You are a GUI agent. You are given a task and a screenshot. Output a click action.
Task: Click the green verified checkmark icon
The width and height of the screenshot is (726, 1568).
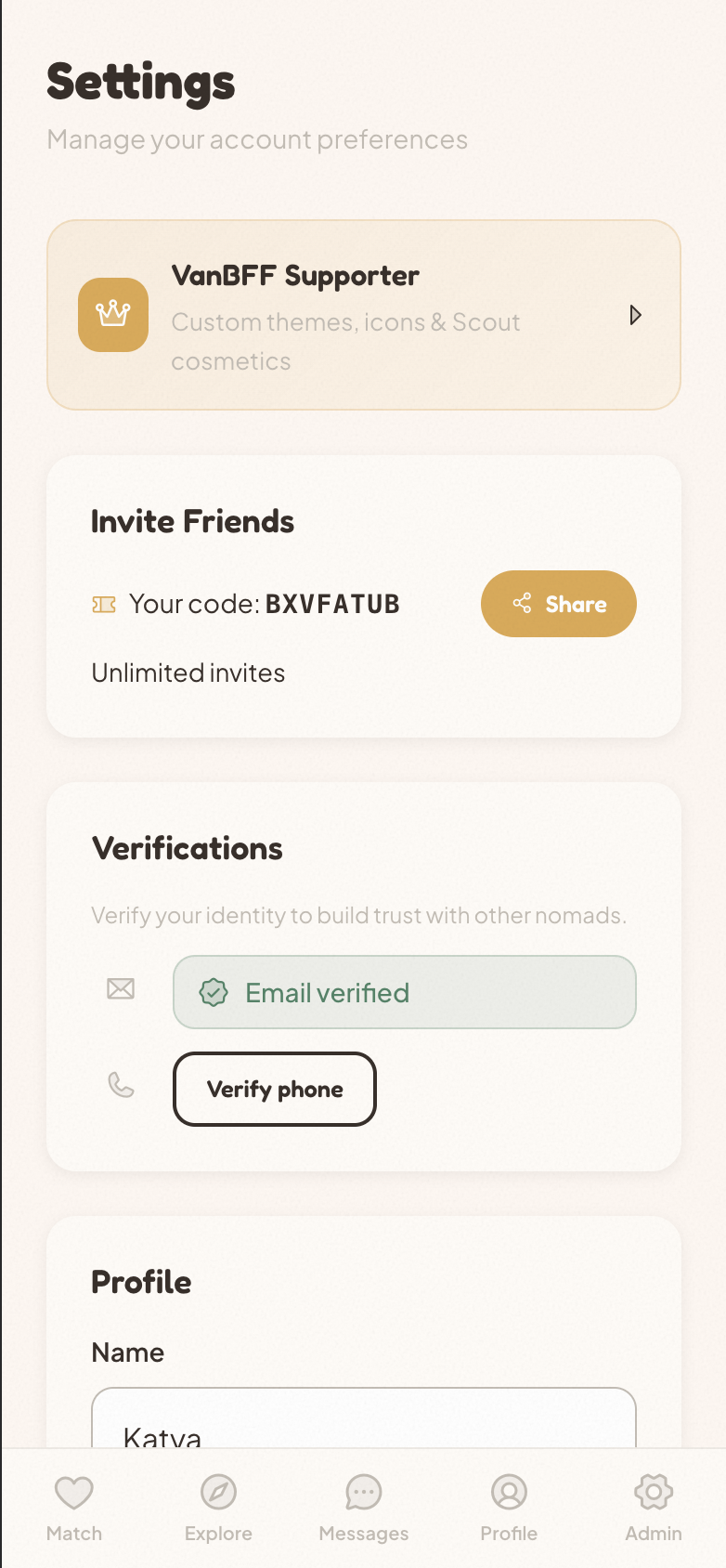coord(214,993)
